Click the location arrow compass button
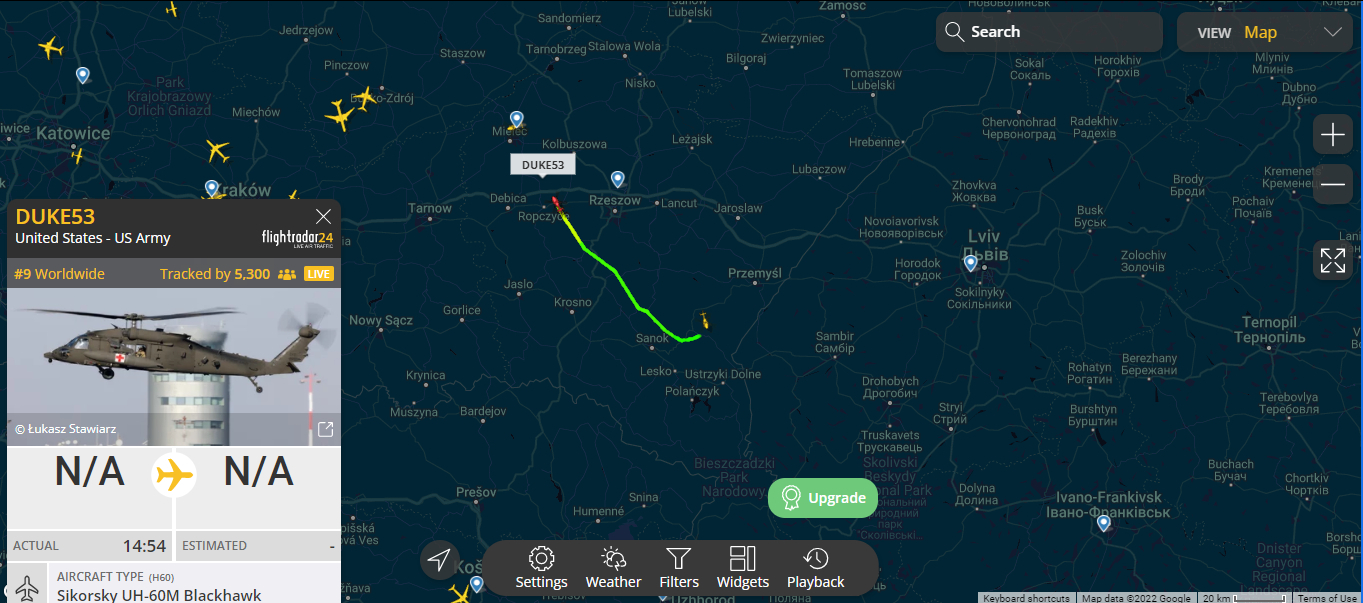 [x=439, y=560]
